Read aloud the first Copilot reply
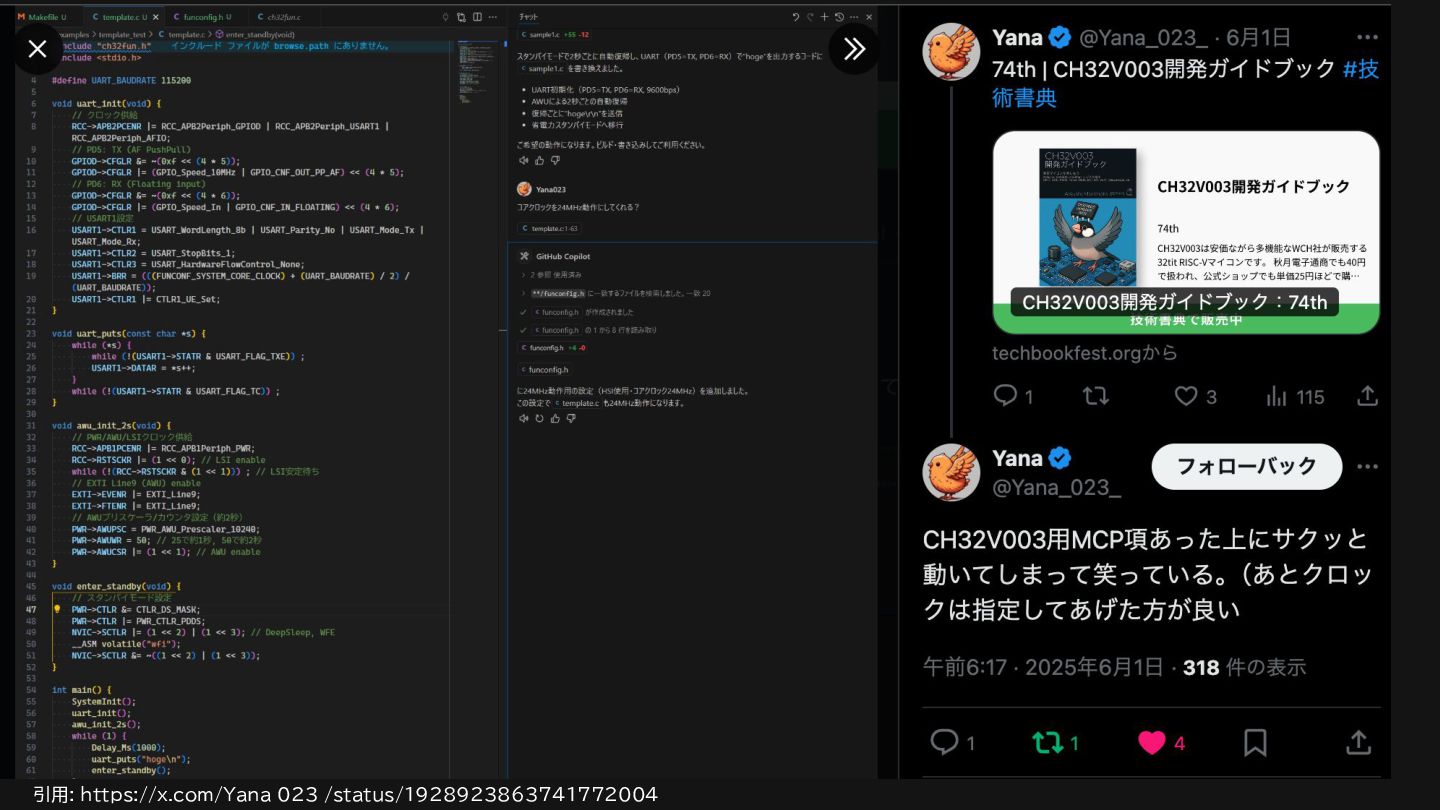 pos(523,160)
